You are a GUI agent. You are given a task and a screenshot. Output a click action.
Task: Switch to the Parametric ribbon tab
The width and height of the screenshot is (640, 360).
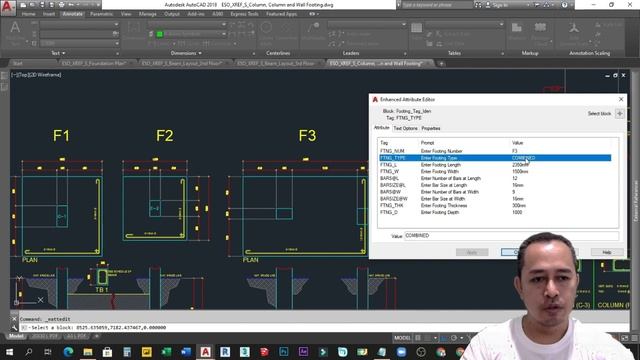click(x=102, y=14)
